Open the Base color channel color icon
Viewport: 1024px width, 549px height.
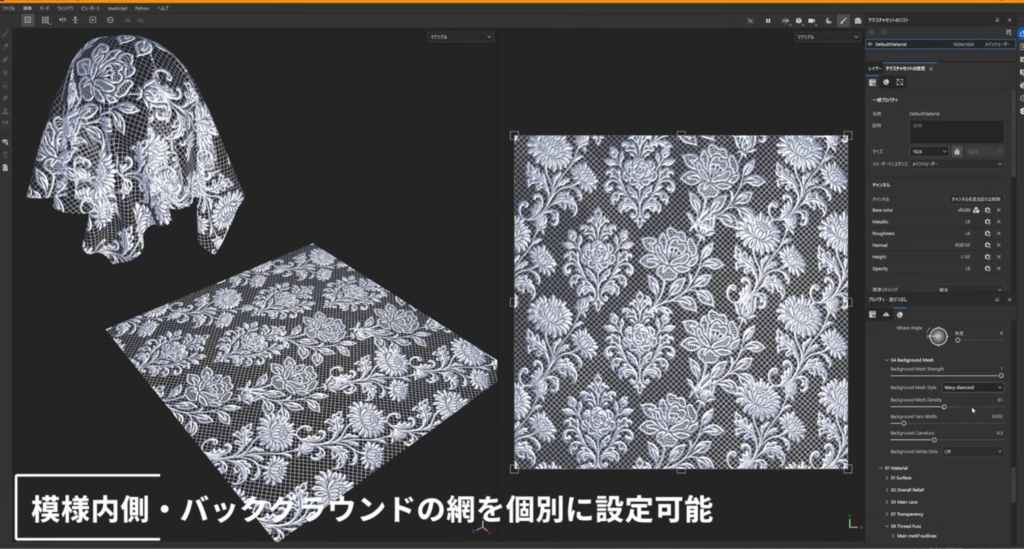[976, 210]
